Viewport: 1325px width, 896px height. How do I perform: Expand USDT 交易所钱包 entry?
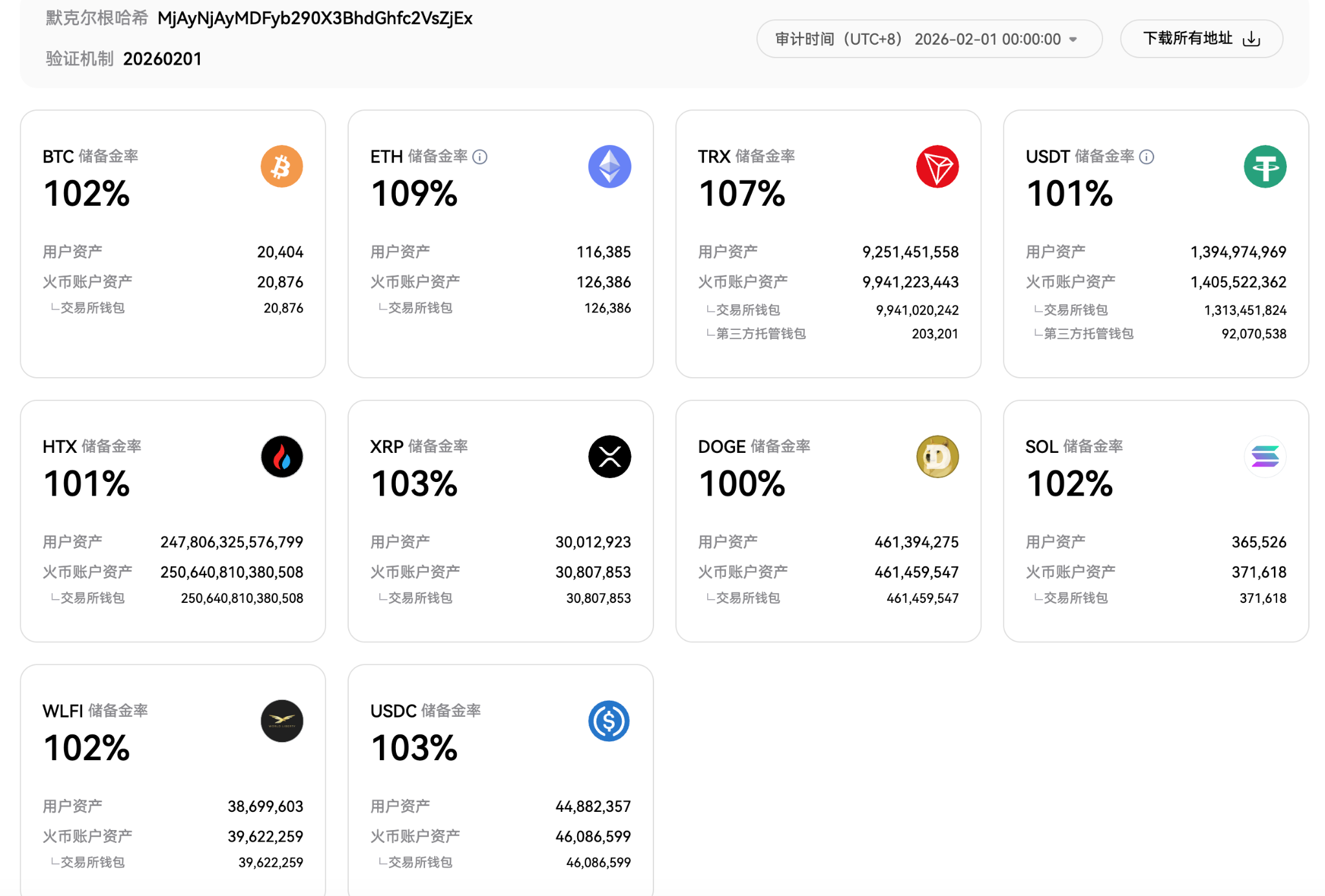tap(1073, 309)
